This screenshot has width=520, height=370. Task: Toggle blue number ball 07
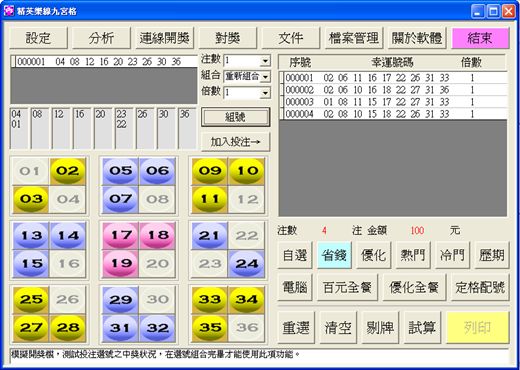click(x=120, y=199)
